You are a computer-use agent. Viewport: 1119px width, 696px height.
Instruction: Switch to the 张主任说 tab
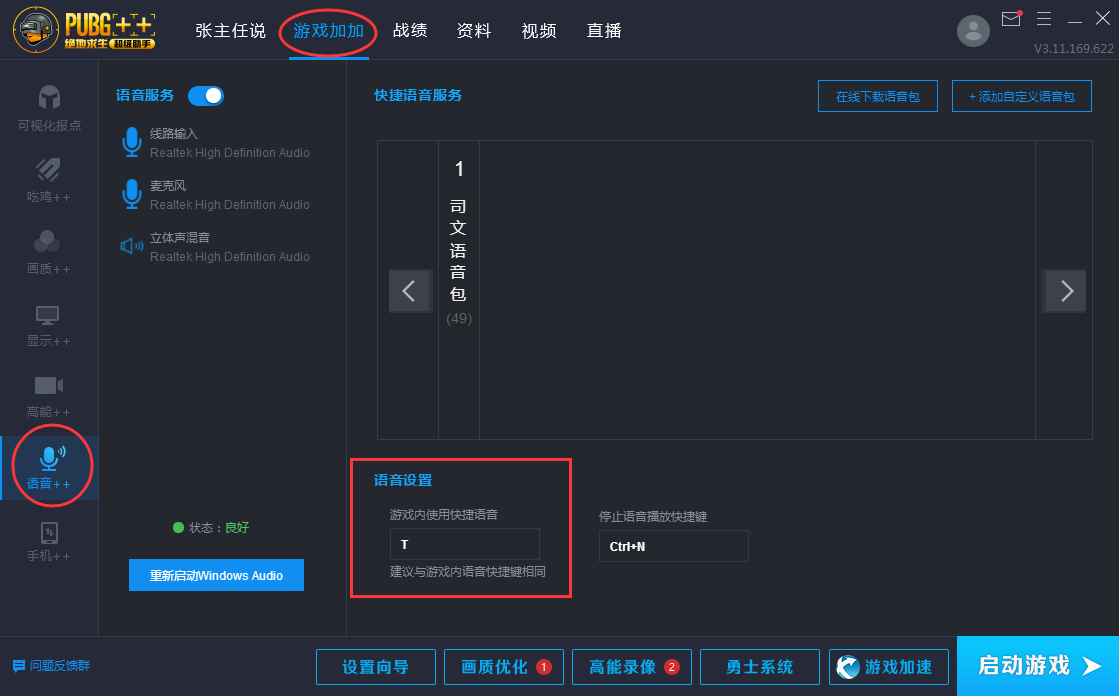[230, 31]
